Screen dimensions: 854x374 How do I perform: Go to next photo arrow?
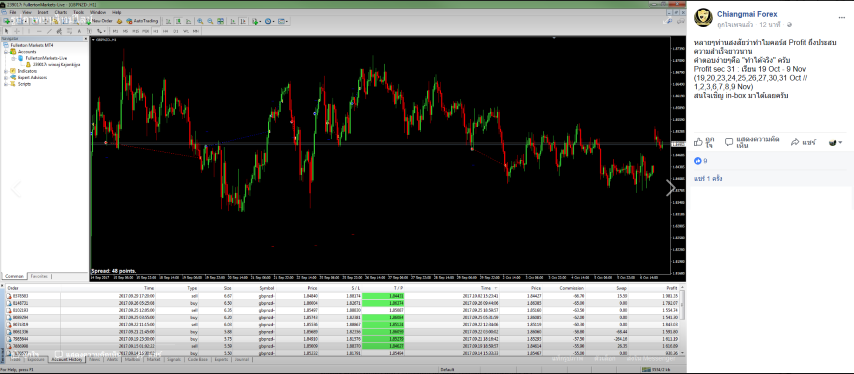[671, 188]
